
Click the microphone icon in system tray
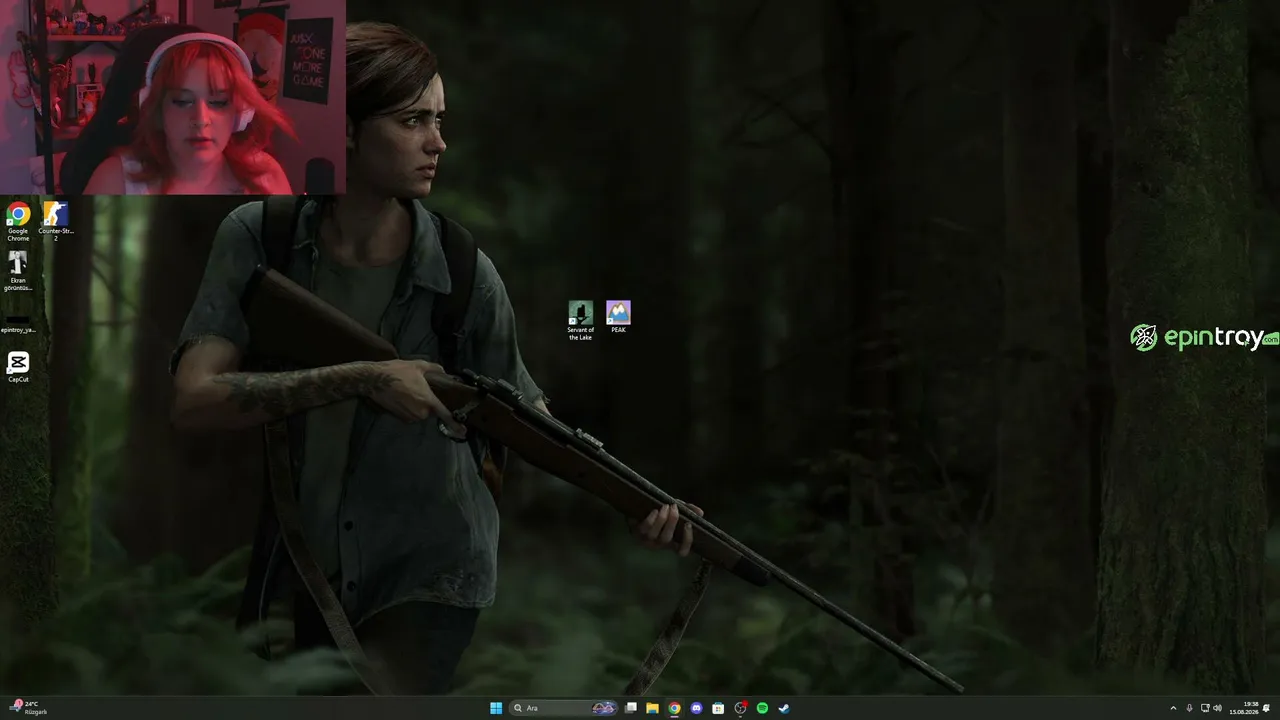click(x=1189, y=708)
